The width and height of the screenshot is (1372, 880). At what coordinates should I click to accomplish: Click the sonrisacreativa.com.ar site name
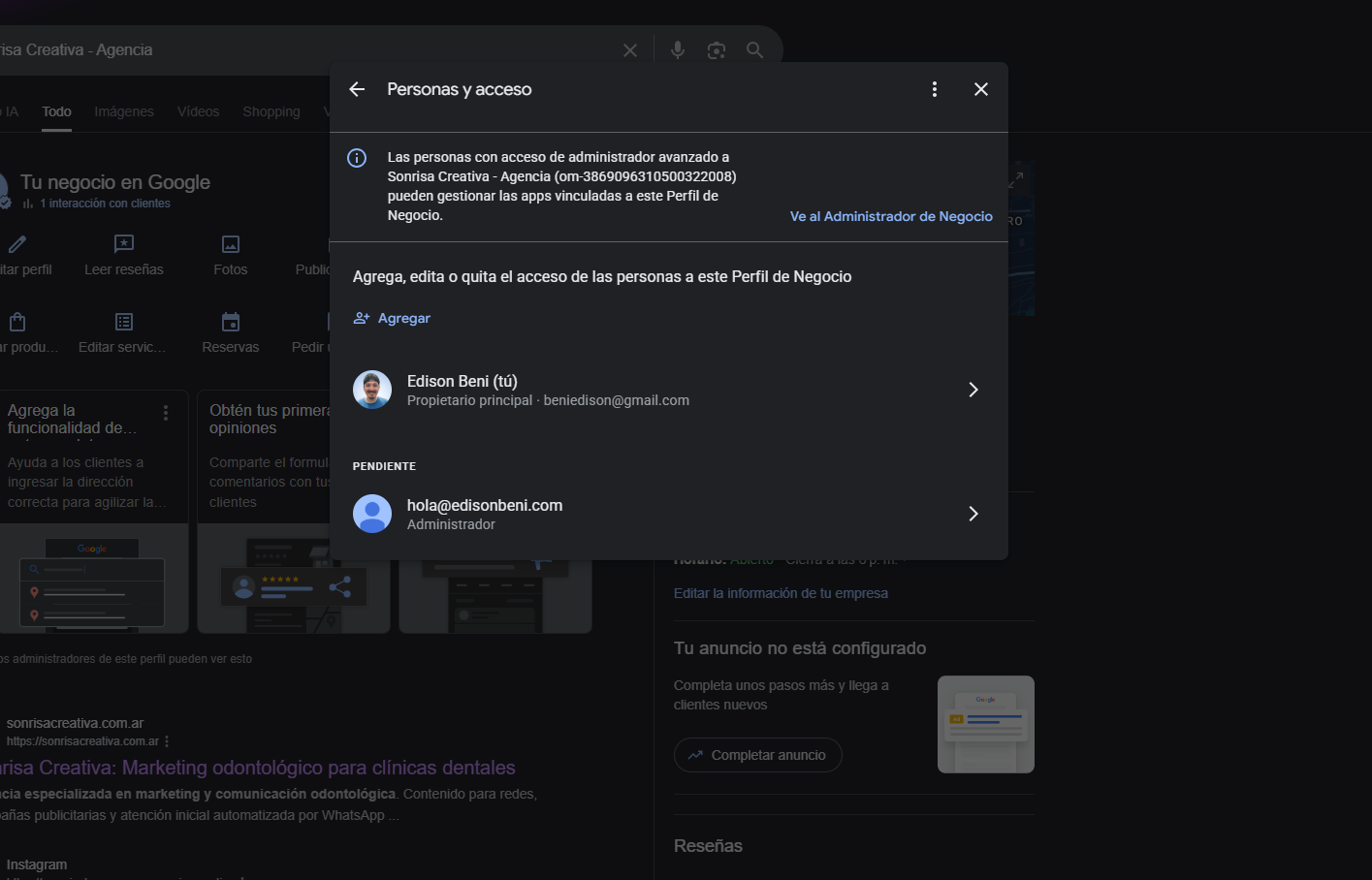click(75, 723)
